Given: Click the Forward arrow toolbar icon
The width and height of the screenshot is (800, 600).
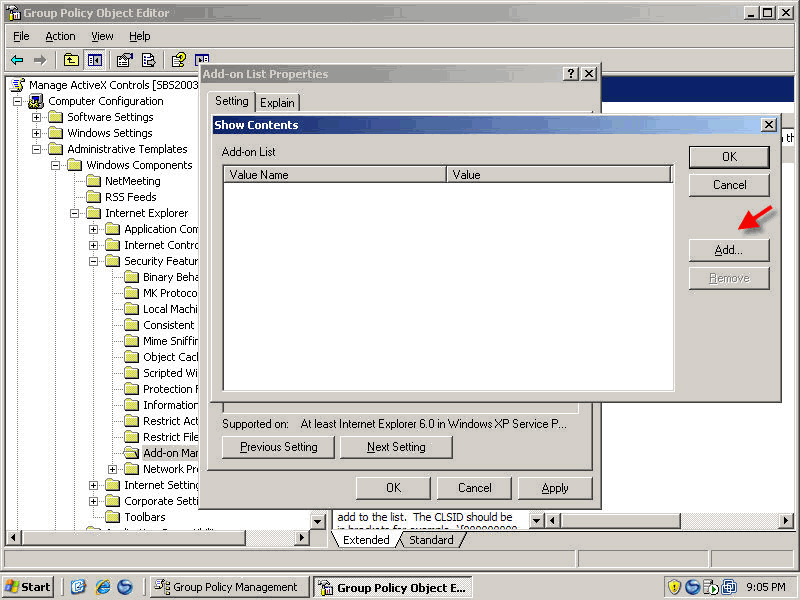Looking at the screenshot, I should (40, 60).
